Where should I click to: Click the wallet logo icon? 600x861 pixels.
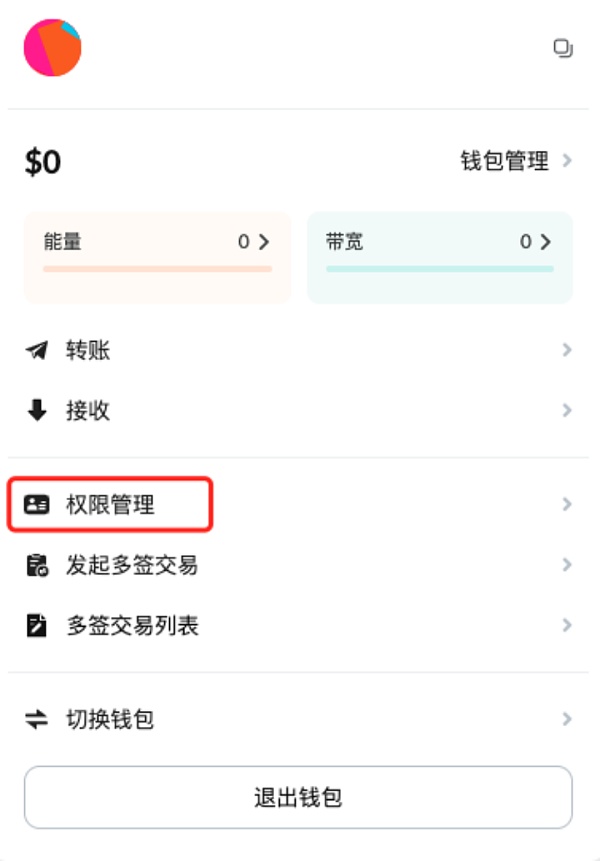click(x=52, y=48)
